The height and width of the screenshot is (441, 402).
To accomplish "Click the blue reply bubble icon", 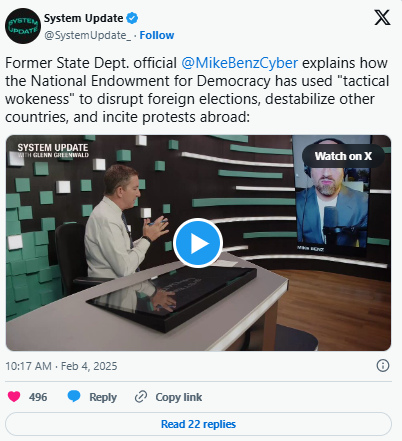I will pyautogui.click(x=74, y=396).
